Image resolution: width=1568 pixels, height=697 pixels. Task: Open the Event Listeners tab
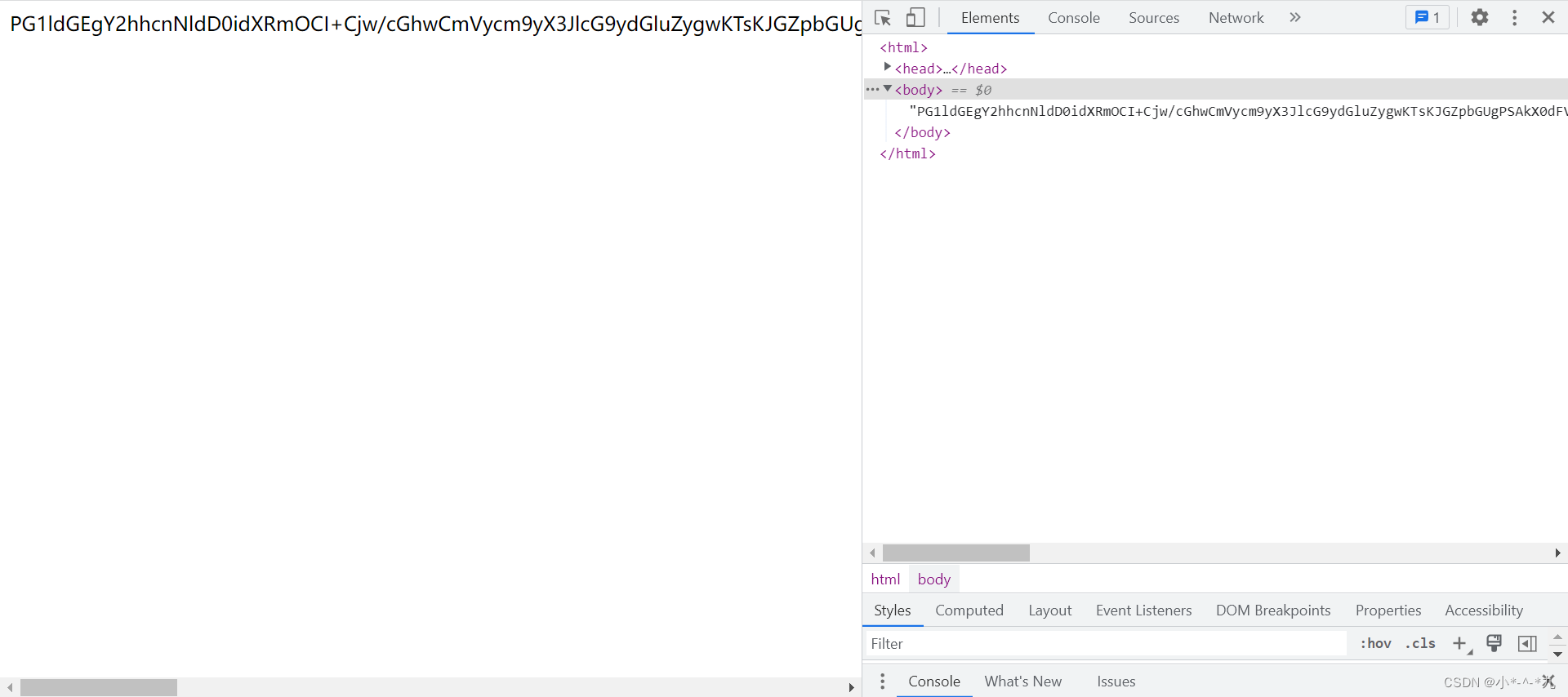1143,610
